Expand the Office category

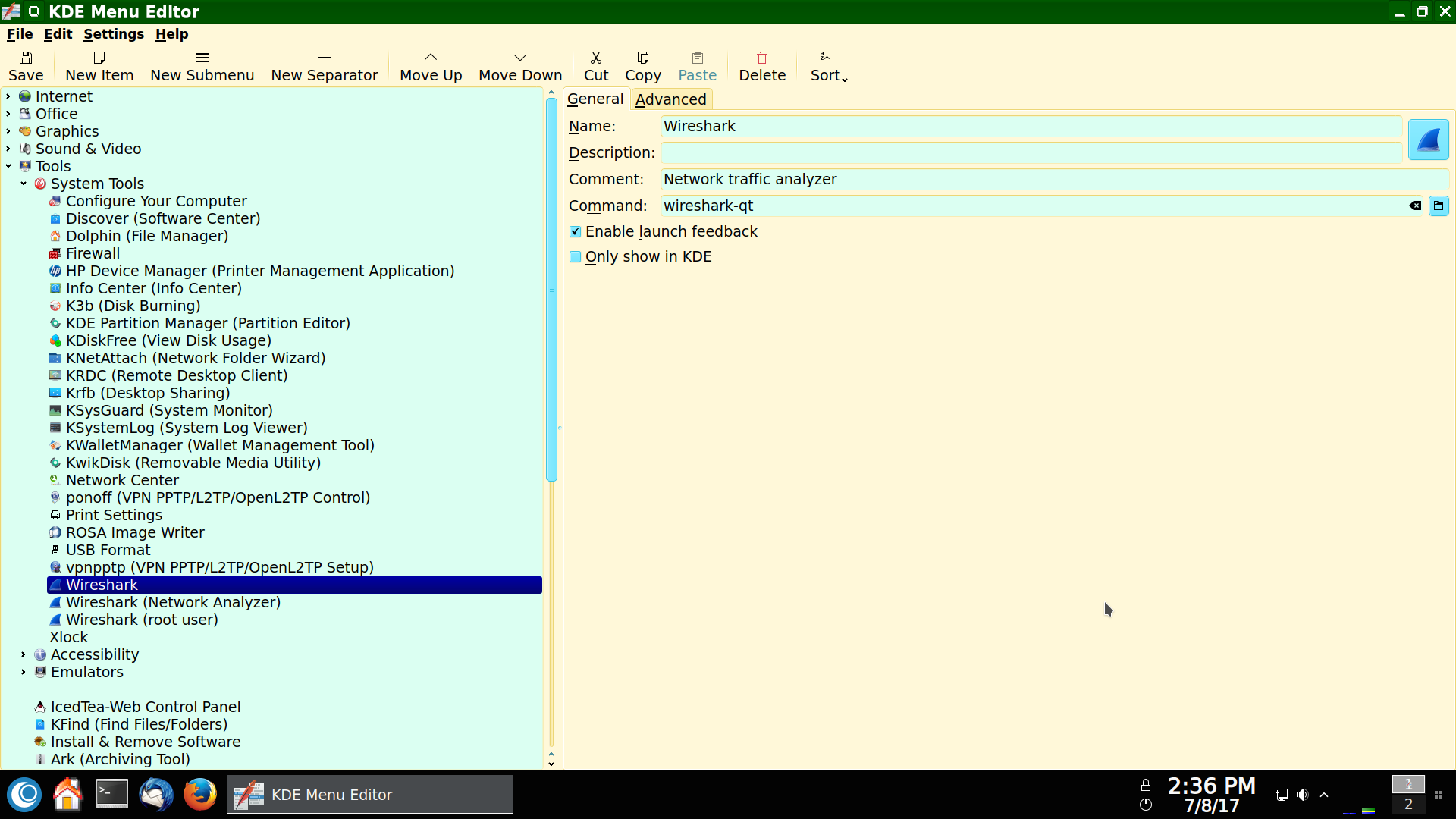(8, 114)
